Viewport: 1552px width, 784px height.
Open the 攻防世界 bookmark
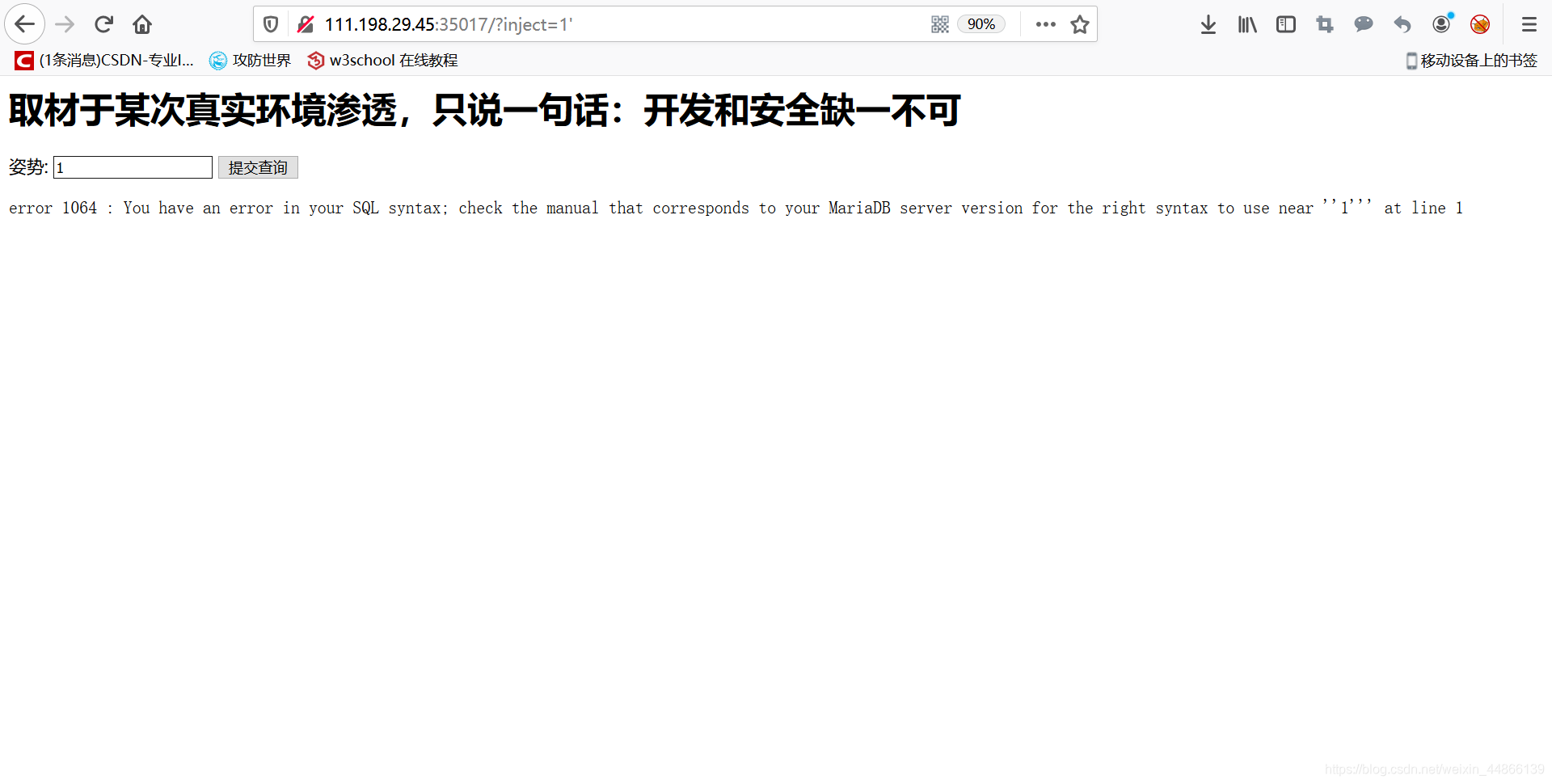(x=249, y=60)
